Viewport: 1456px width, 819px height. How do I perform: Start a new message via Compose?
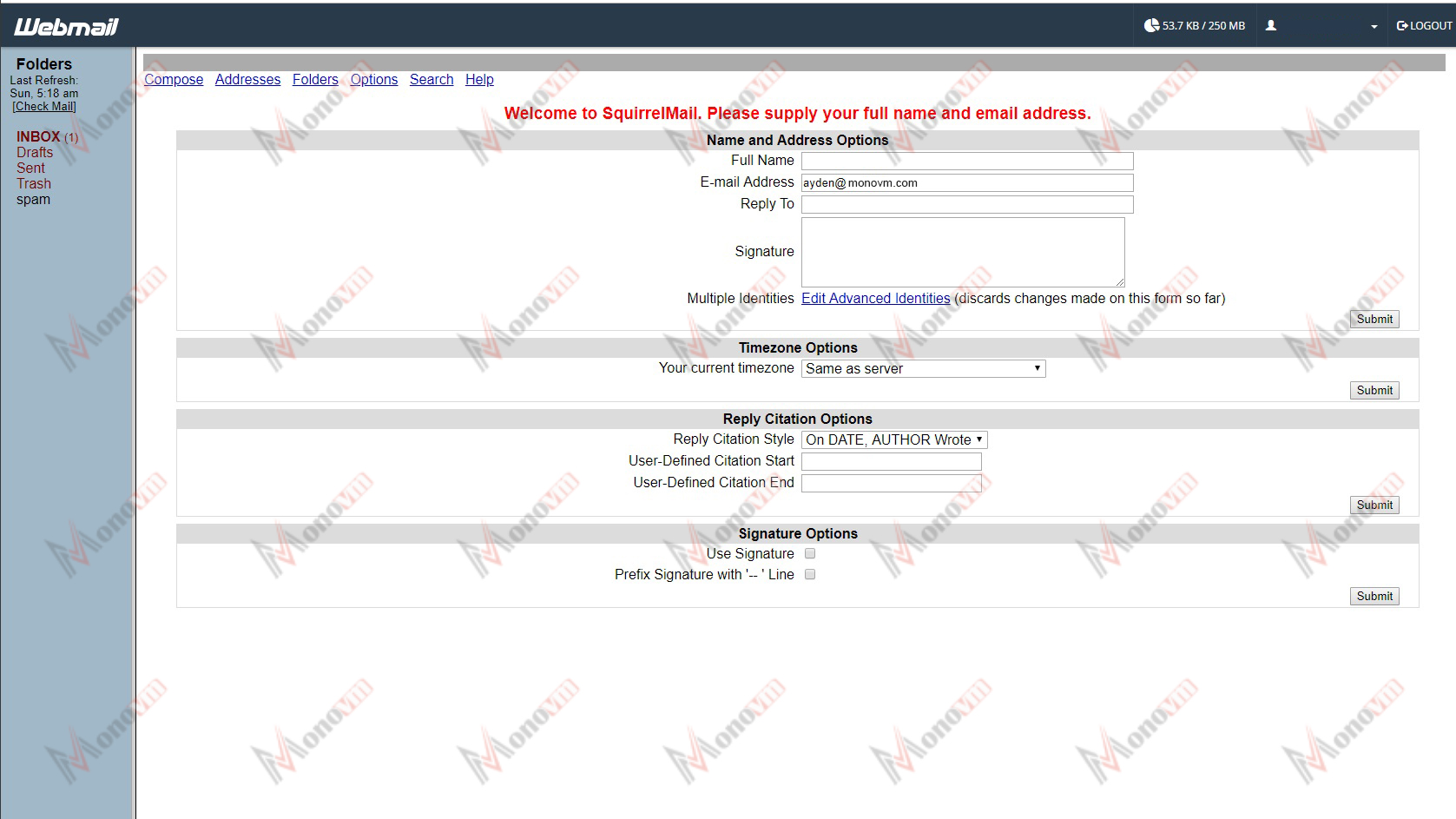coord(173,79)
